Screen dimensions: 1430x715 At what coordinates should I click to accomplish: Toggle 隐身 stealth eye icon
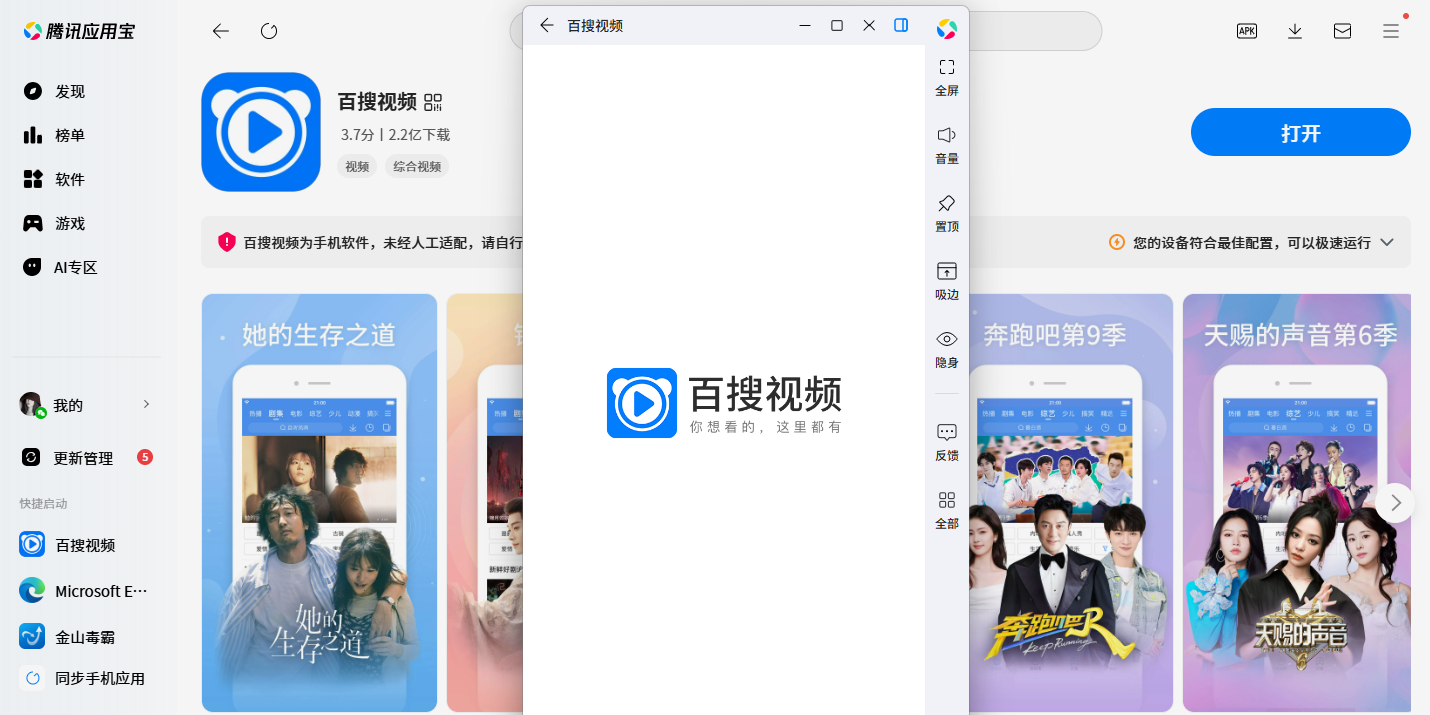[947, 349]
